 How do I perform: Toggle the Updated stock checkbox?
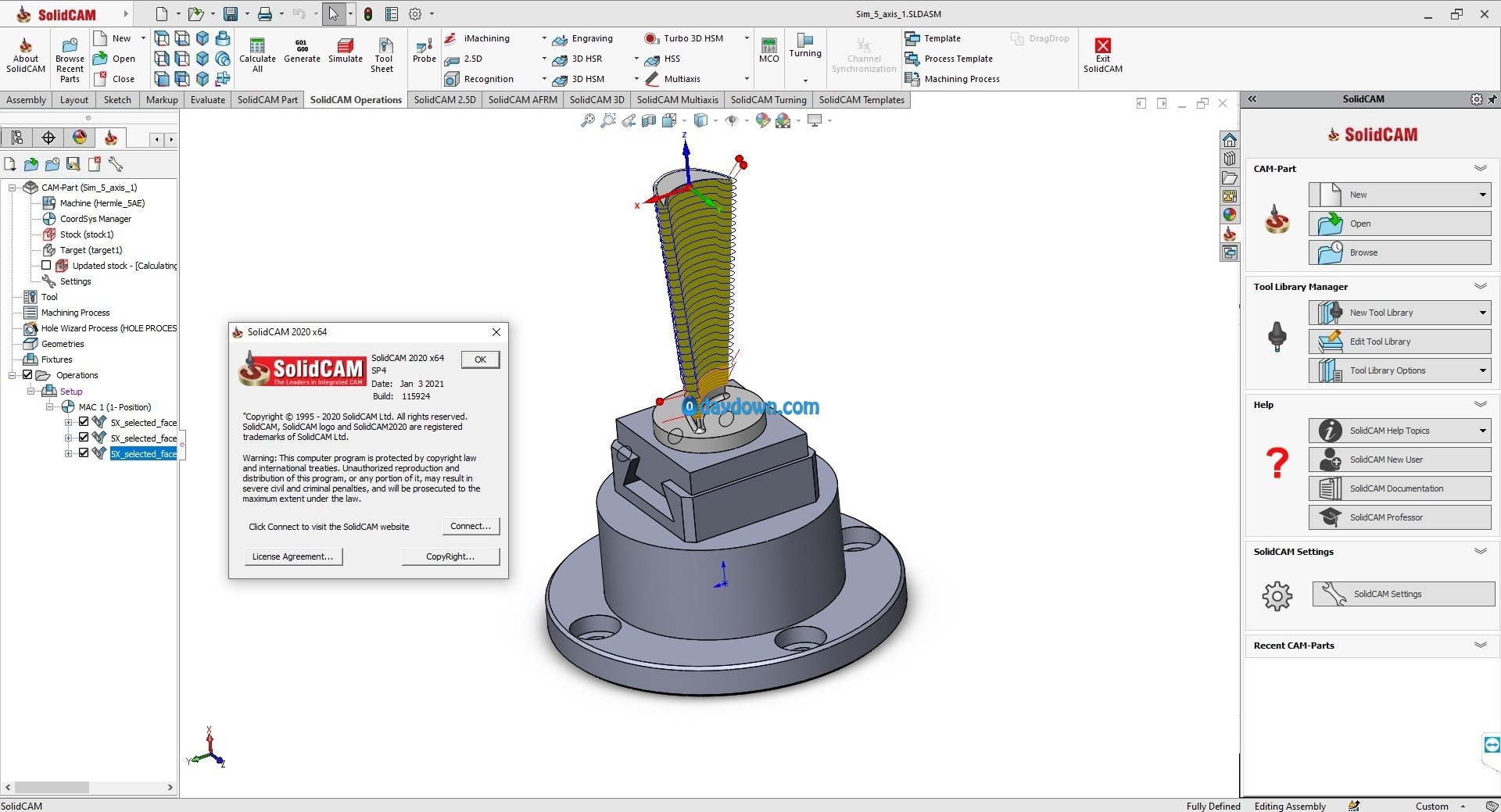click(x=46, y=266)
